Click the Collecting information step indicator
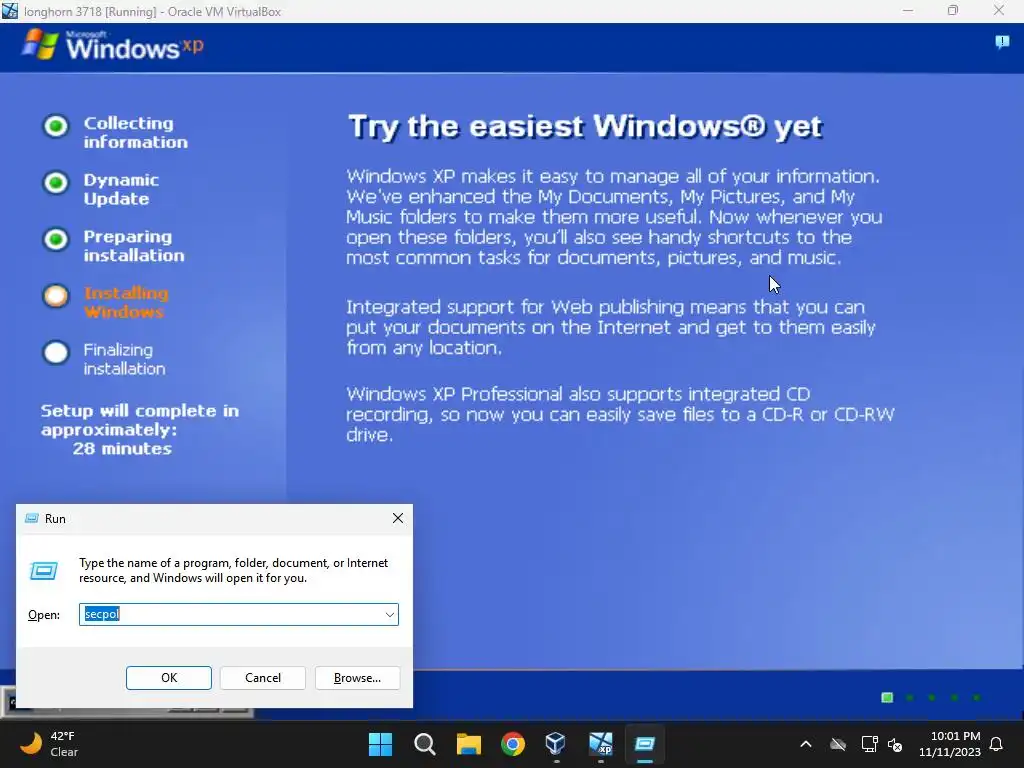The width and height of the screenshot is (1024, 768). 56,126
